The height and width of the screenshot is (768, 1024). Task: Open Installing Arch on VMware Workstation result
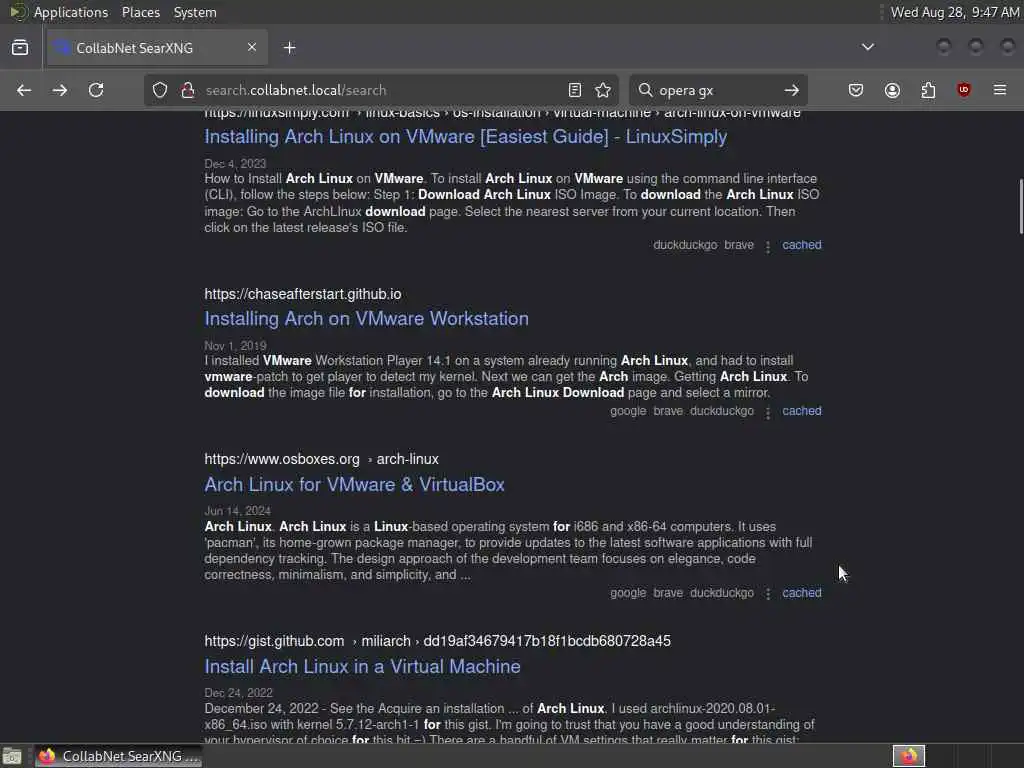366,319
